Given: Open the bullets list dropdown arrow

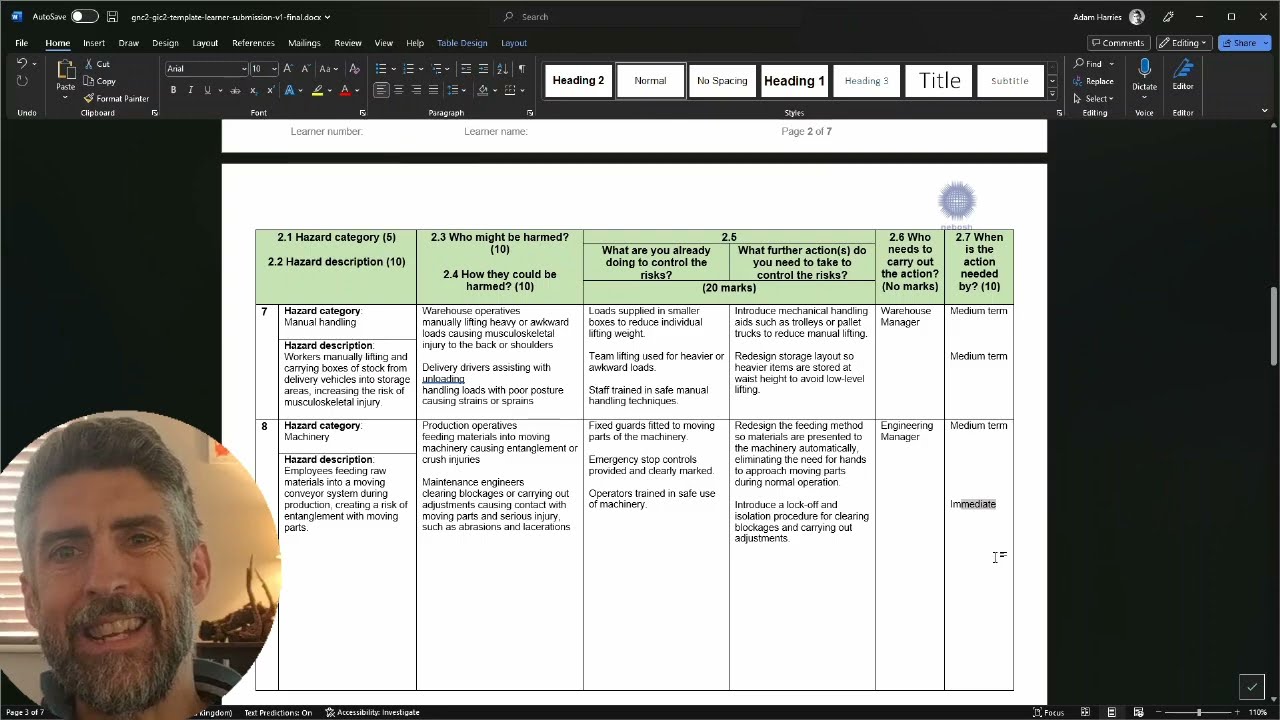Looking at the screenshot, I should pos(393,69).
